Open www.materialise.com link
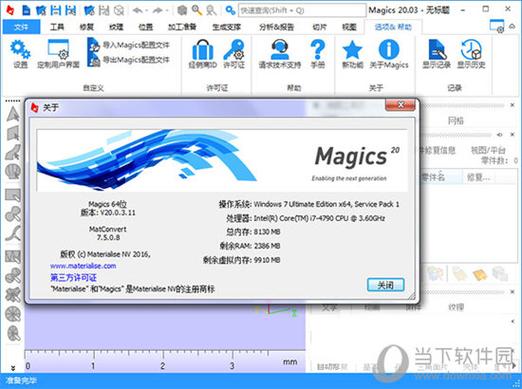522x389 pixels. click(83, 266)
